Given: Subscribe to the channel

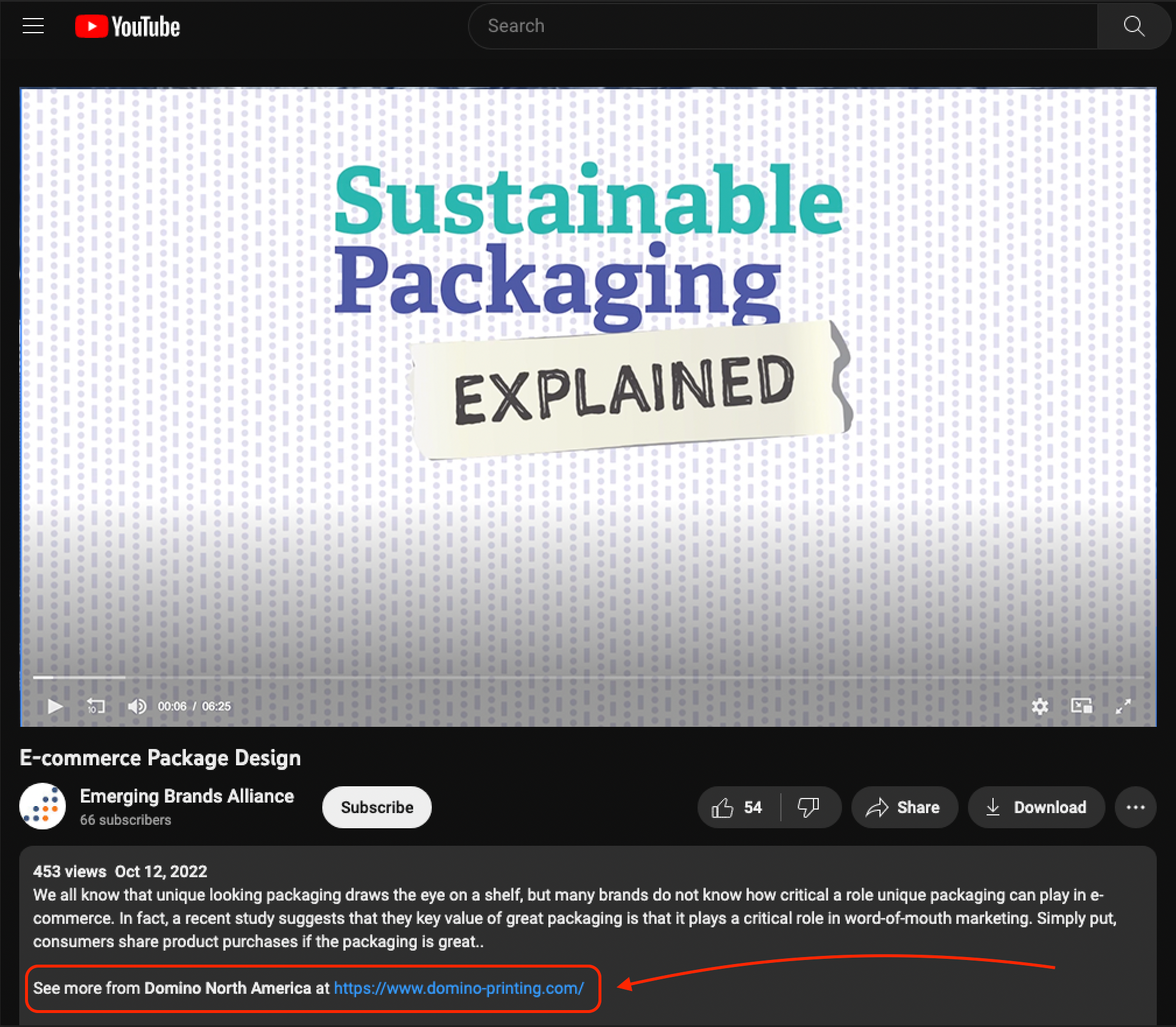Looking at the screenshot, I should click(x=377, y=807).
